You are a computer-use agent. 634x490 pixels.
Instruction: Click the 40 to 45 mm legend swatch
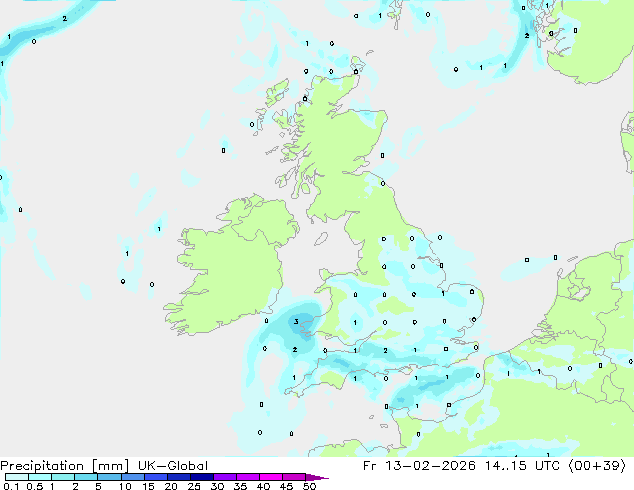271,477
